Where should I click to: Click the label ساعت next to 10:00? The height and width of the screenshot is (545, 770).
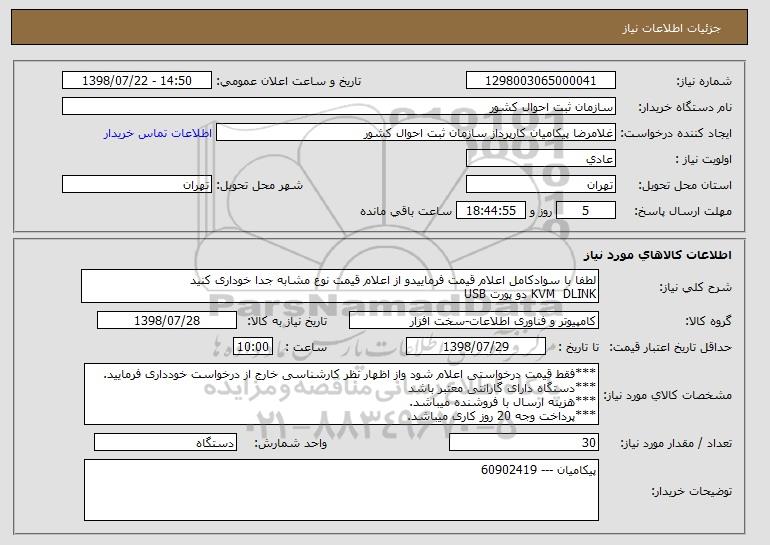click(306, 348)
